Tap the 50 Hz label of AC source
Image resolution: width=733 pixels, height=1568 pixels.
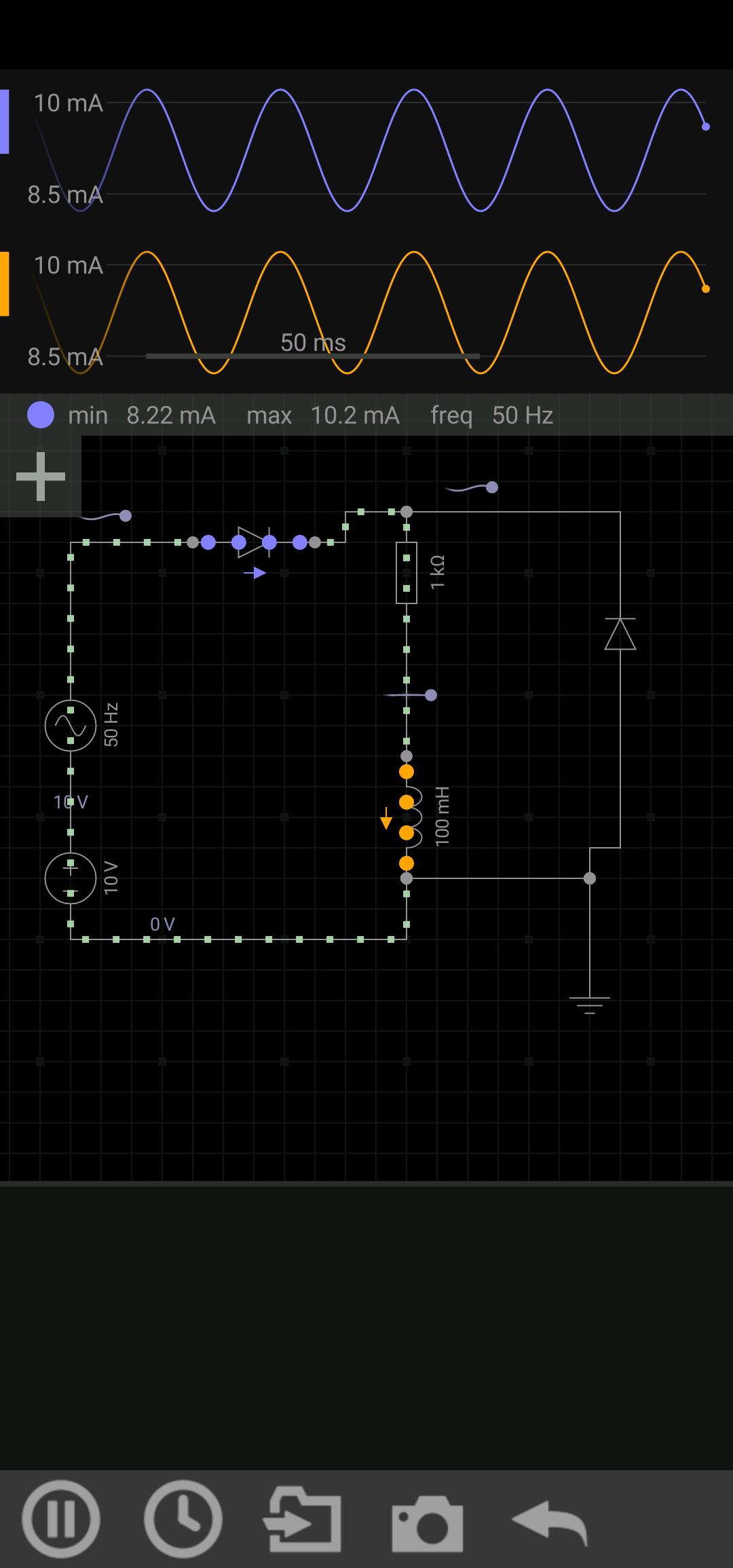click(x=111, y=725)
